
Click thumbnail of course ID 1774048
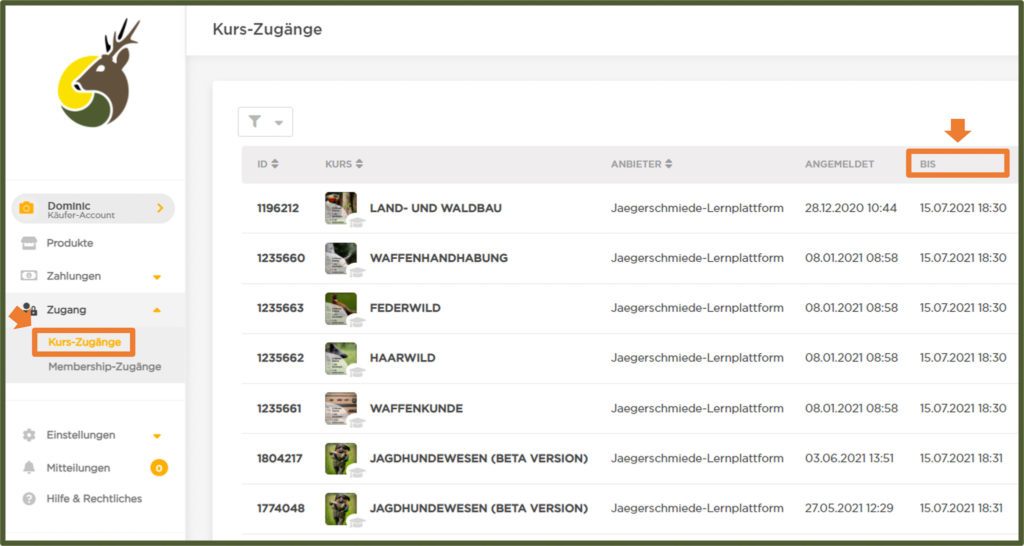(x=342, y=509)
